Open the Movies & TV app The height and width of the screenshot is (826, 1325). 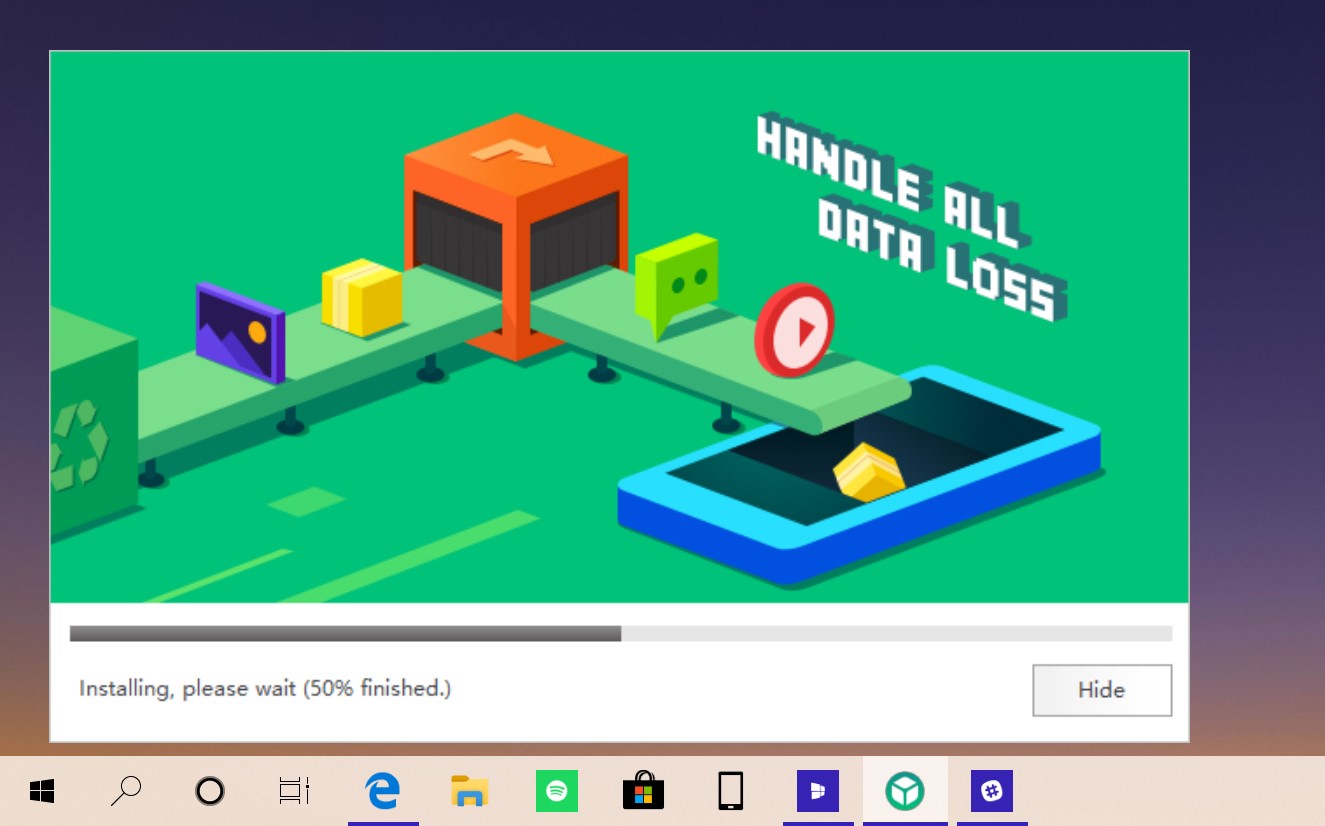[x=818, y=790]
